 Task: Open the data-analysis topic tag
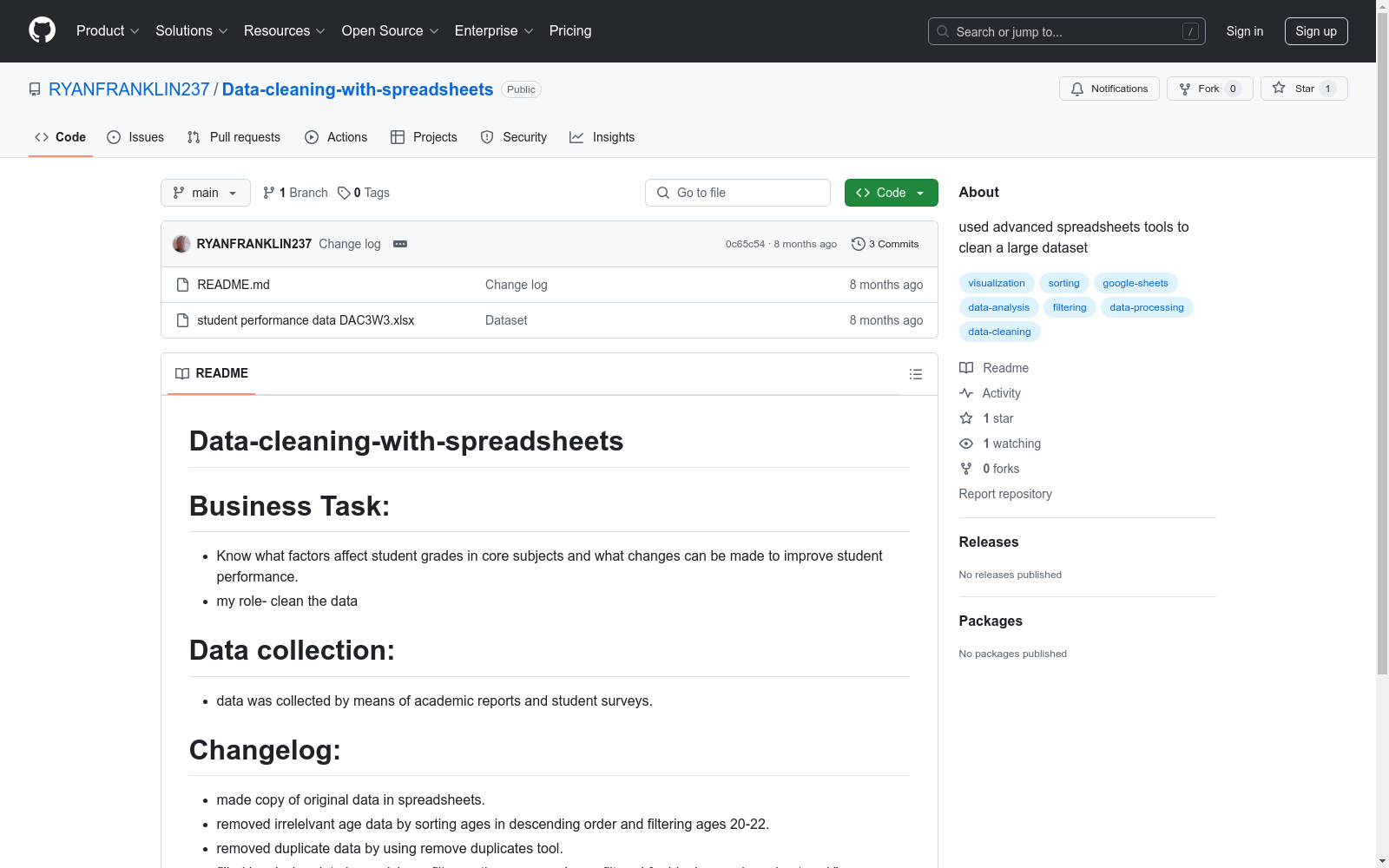pyautogui.click(x=998, y=307)
